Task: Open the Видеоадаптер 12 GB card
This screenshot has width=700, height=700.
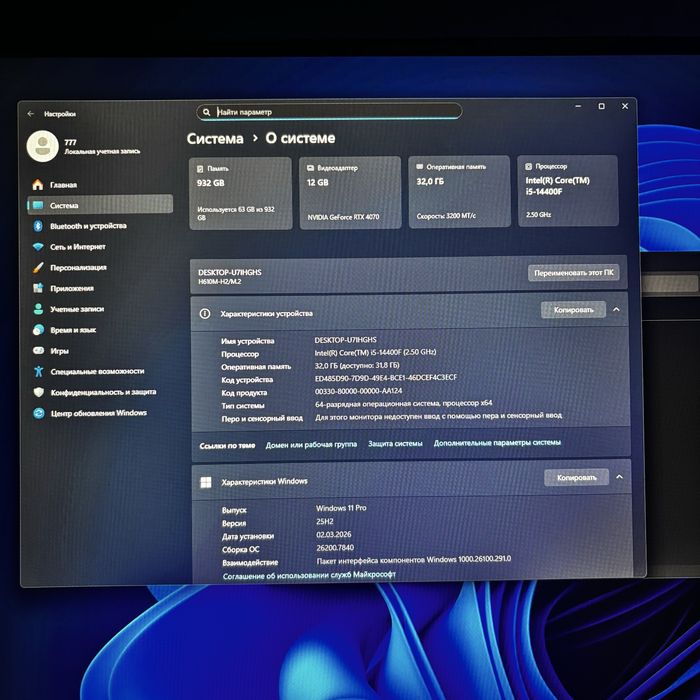Action: [350, 192]
